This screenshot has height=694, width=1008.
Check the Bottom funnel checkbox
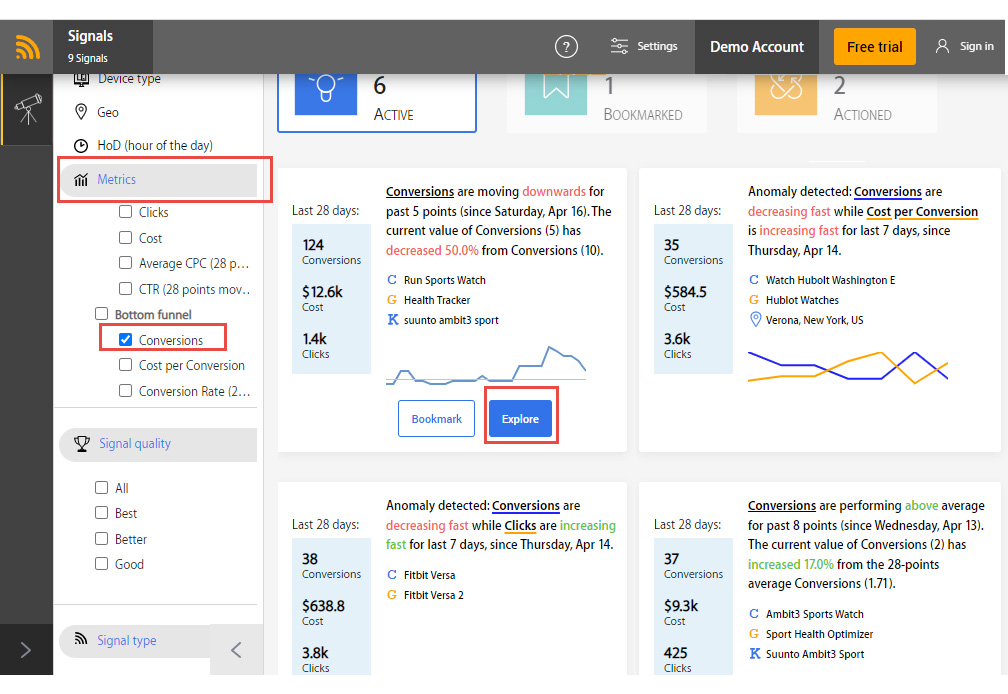102,314
